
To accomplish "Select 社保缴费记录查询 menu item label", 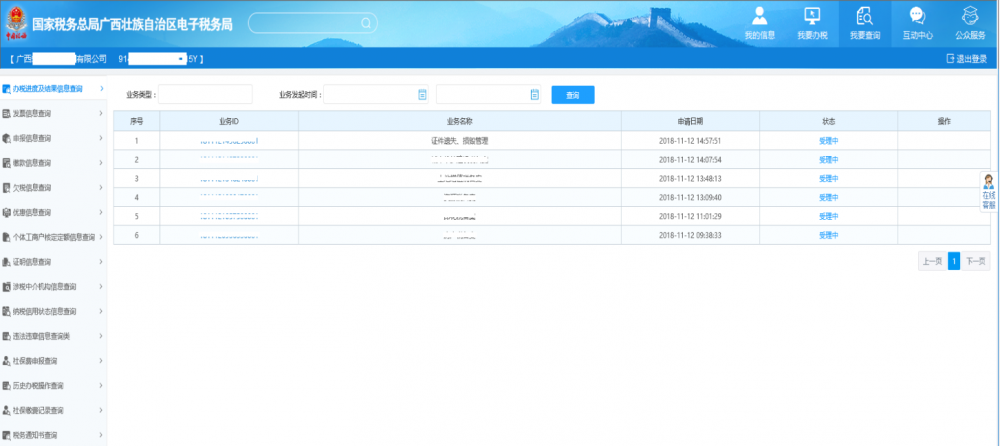I will 38,410.
